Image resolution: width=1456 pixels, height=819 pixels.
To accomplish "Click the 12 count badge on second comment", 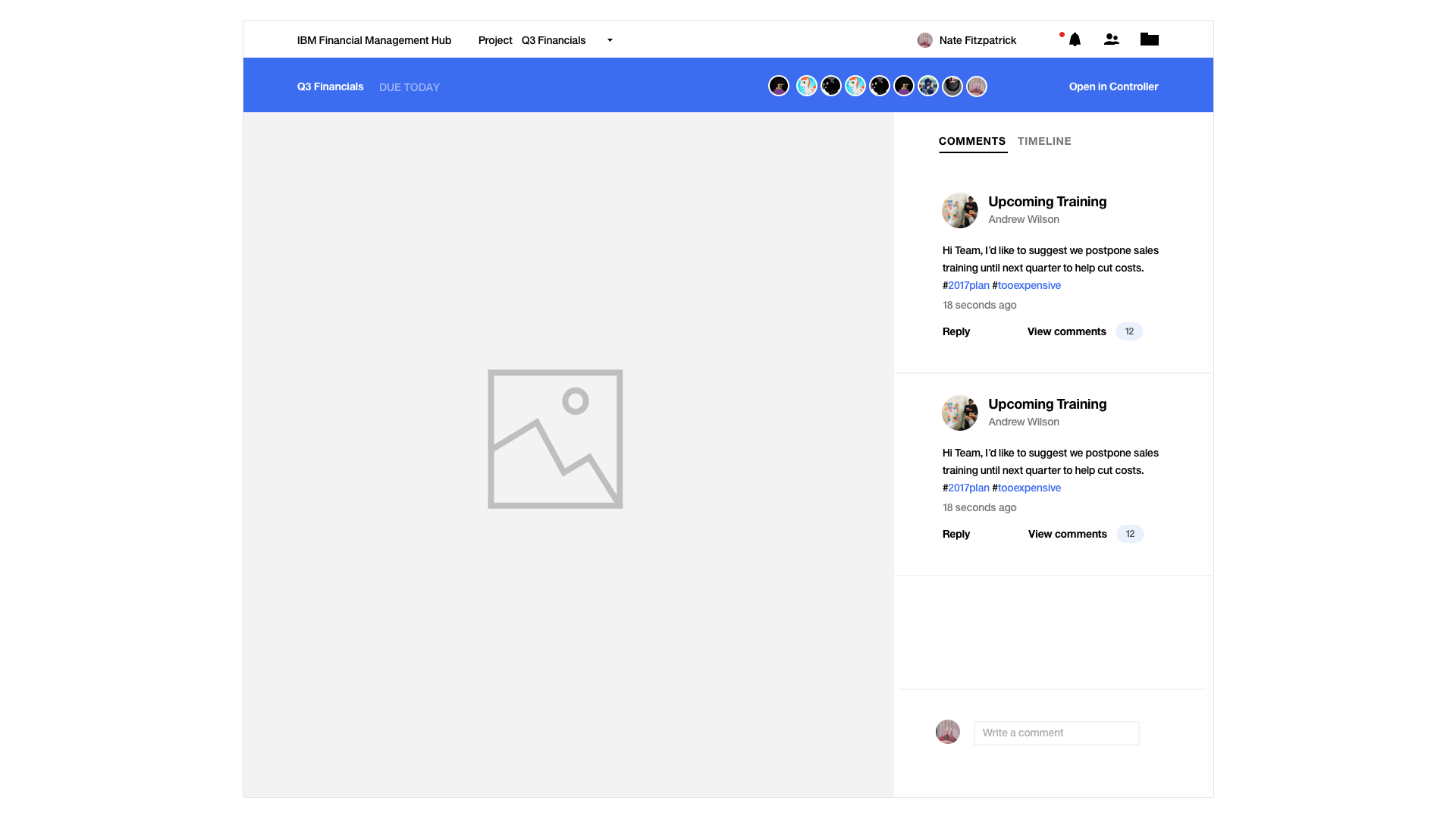I will [x=1130, y=534].
